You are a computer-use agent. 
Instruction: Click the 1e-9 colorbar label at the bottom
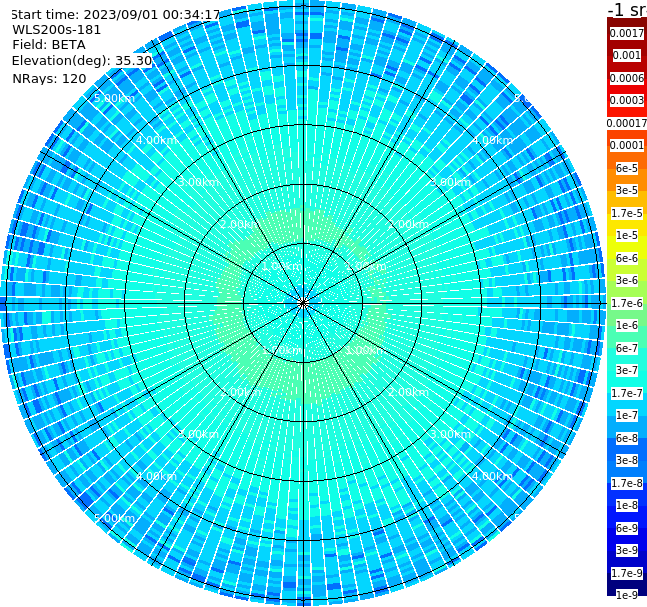pos(627,595)
